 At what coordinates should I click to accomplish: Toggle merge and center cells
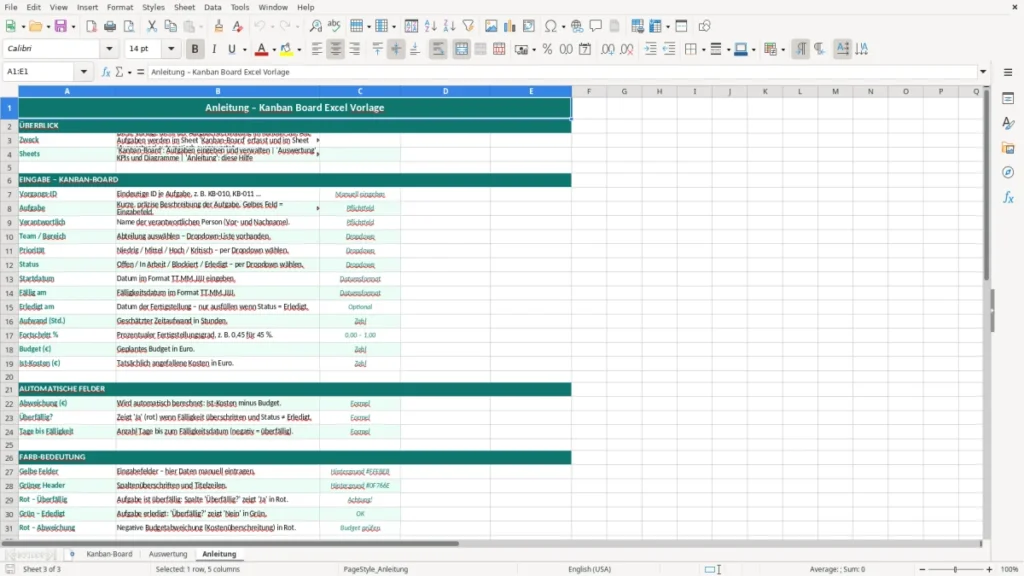click(461, 49)
